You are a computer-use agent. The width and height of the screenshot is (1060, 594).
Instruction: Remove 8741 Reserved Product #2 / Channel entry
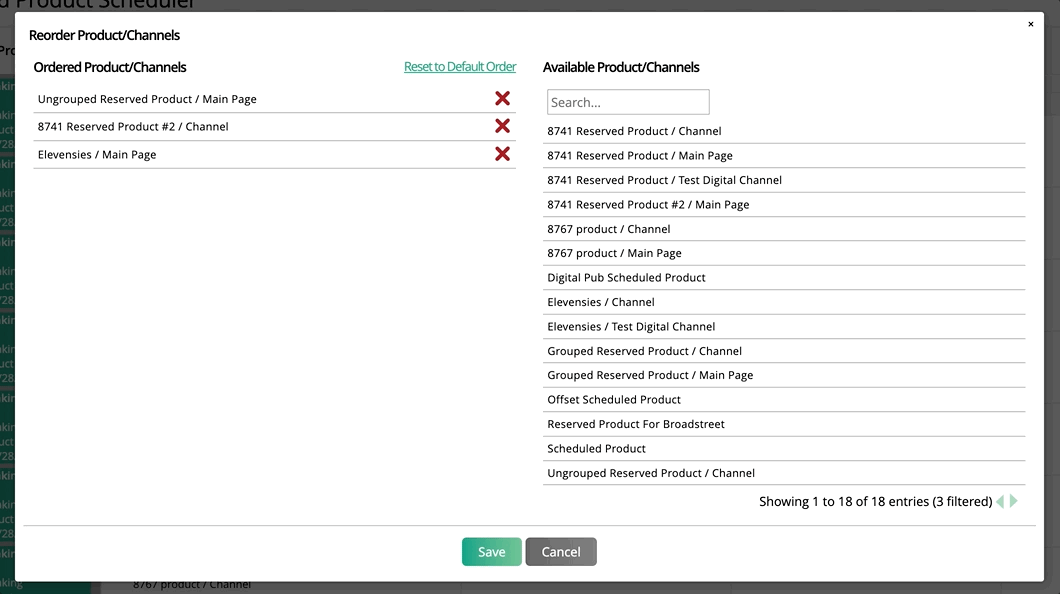tap(502, 126)
